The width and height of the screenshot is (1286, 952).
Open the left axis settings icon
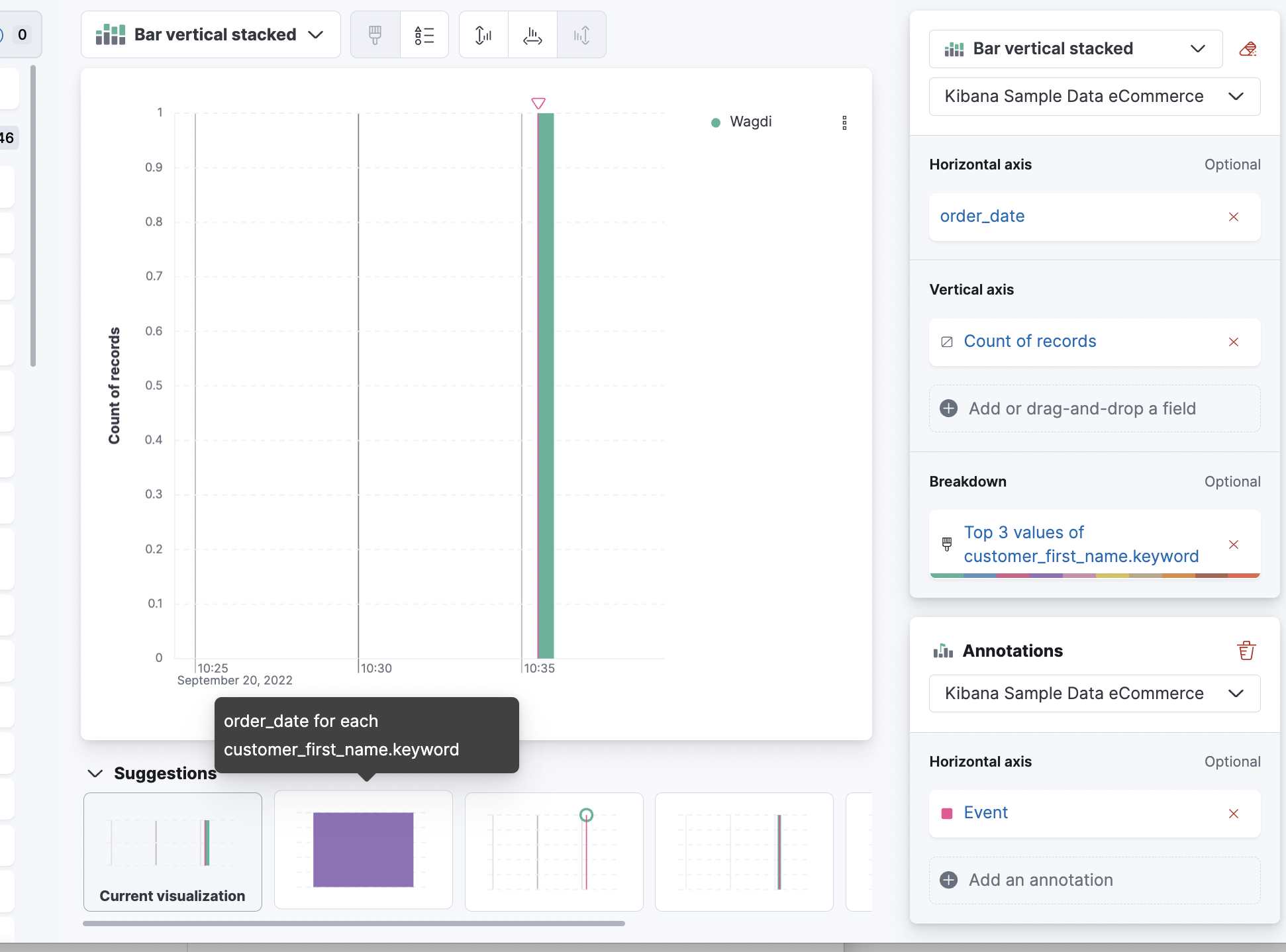(x=483, y=34)
